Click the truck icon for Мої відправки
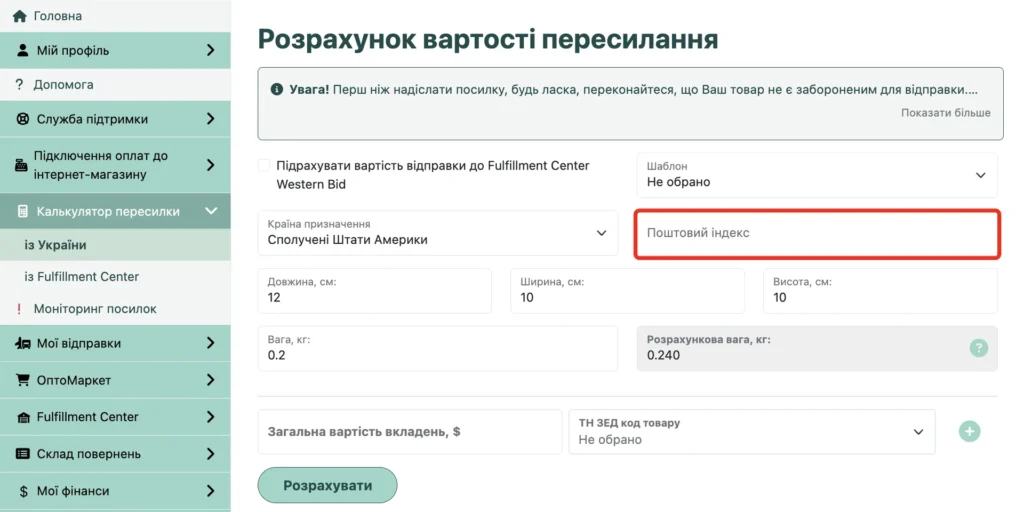Screen dimensions: 1024x512 point(23,344)
